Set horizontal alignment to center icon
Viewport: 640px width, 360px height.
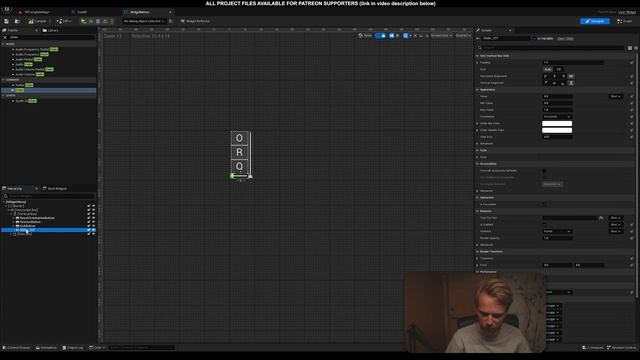coord(554,76)
